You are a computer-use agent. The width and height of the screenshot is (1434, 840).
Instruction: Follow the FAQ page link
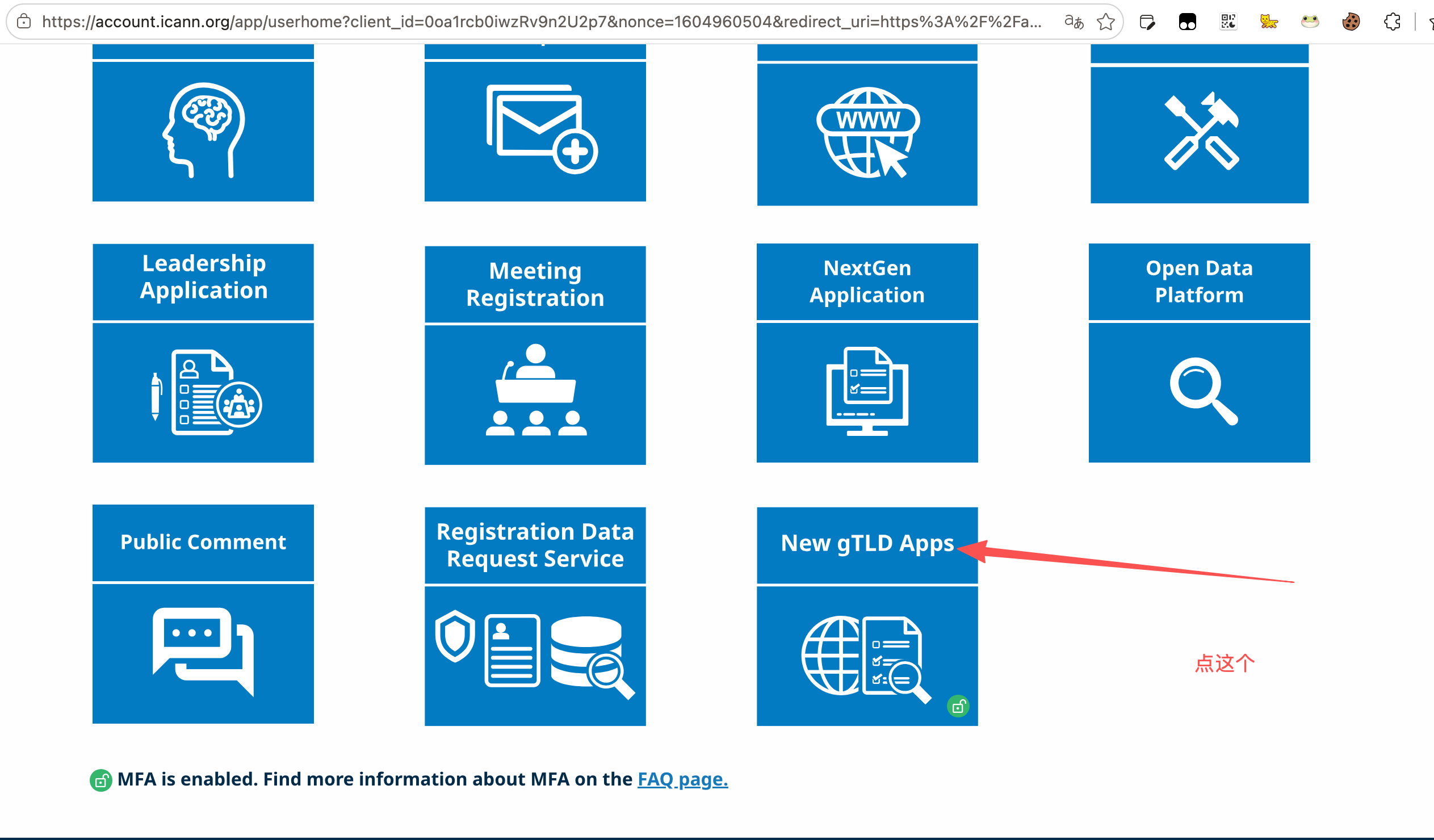(x=682, y=779)
